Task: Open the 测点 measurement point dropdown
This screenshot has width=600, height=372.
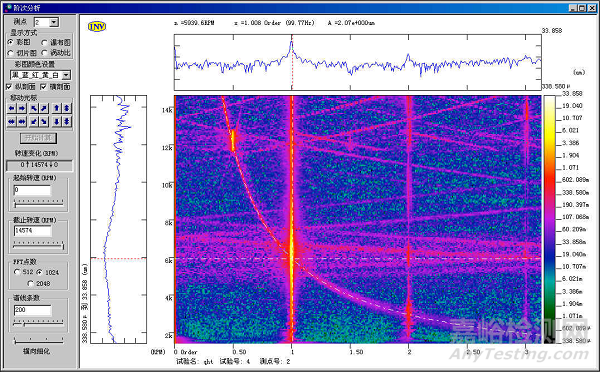Action: [x=54, y=22]
